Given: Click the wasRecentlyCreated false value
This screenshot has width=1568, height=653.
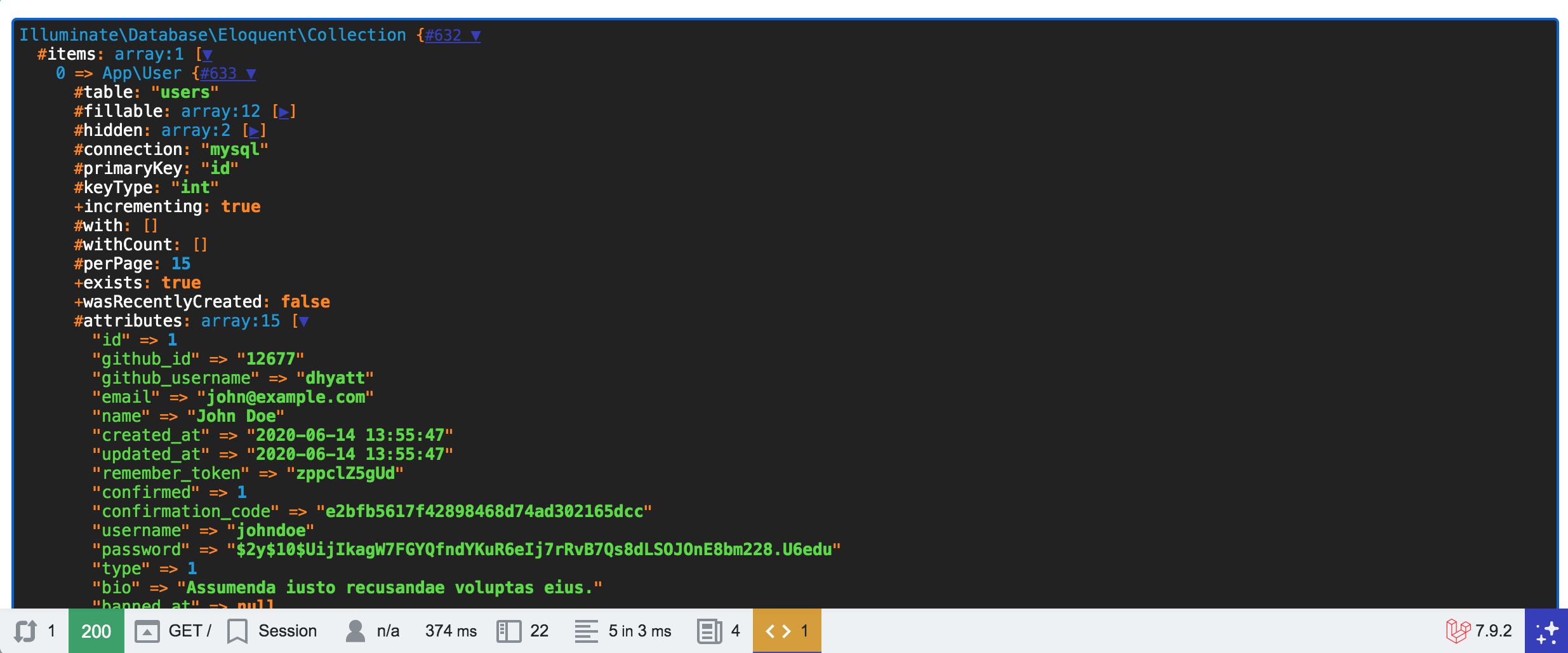Looking at the screenshot, I should pyautogui.click(x=305, y=302).
